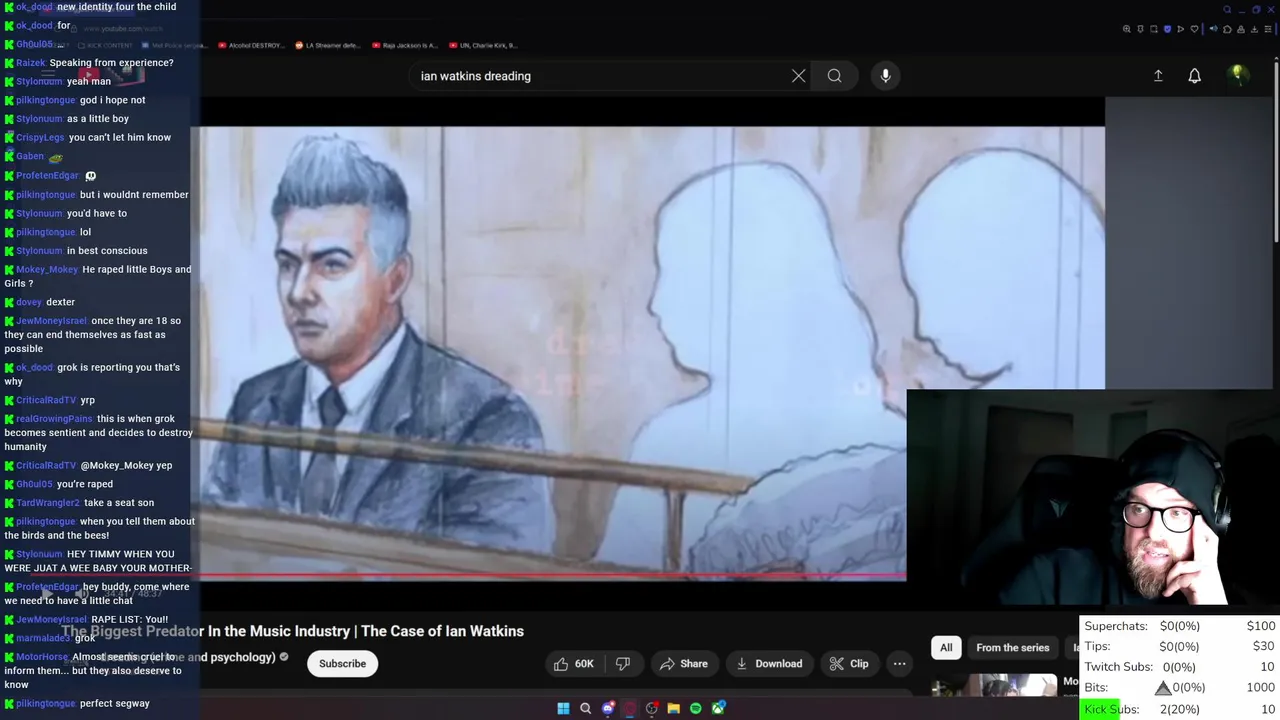
Task: Click the browser send/flow arrow icon
Action: pyautogui.click(x=1181, y=29)
